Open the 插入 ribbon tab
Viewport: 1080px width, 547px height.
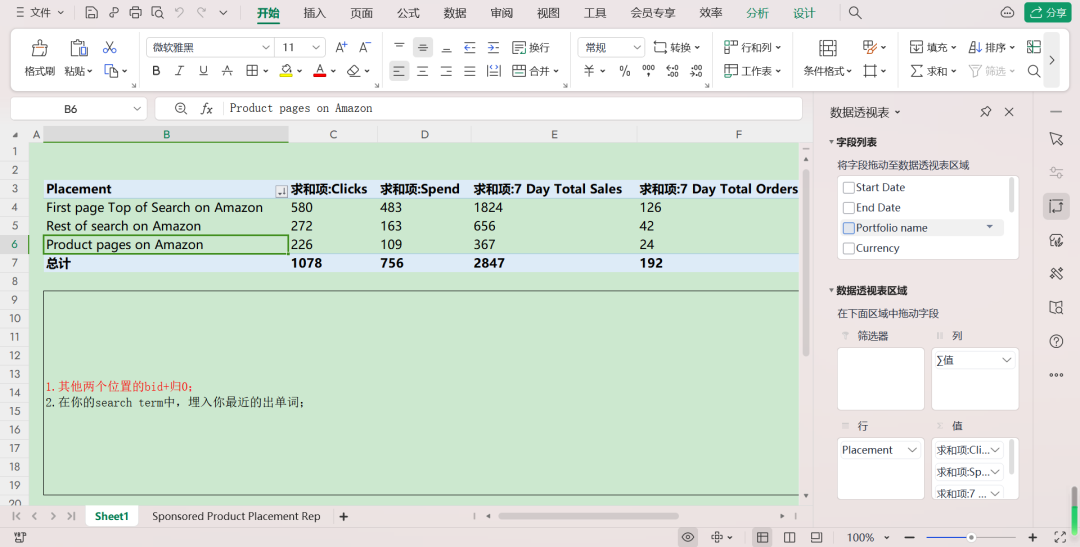(315, 13)
